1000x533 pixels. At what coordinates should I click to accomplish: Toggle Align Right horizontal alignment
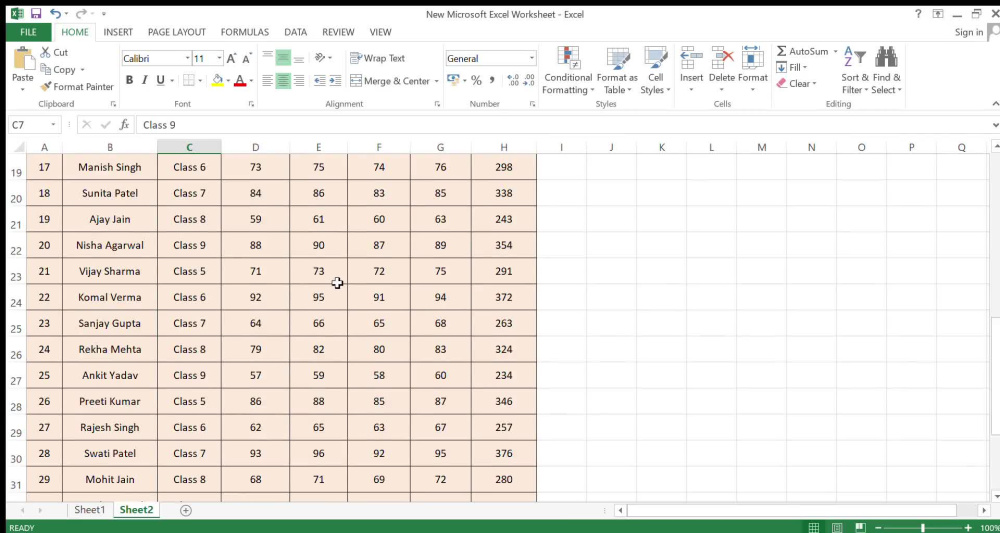click(x=298, y=81)
